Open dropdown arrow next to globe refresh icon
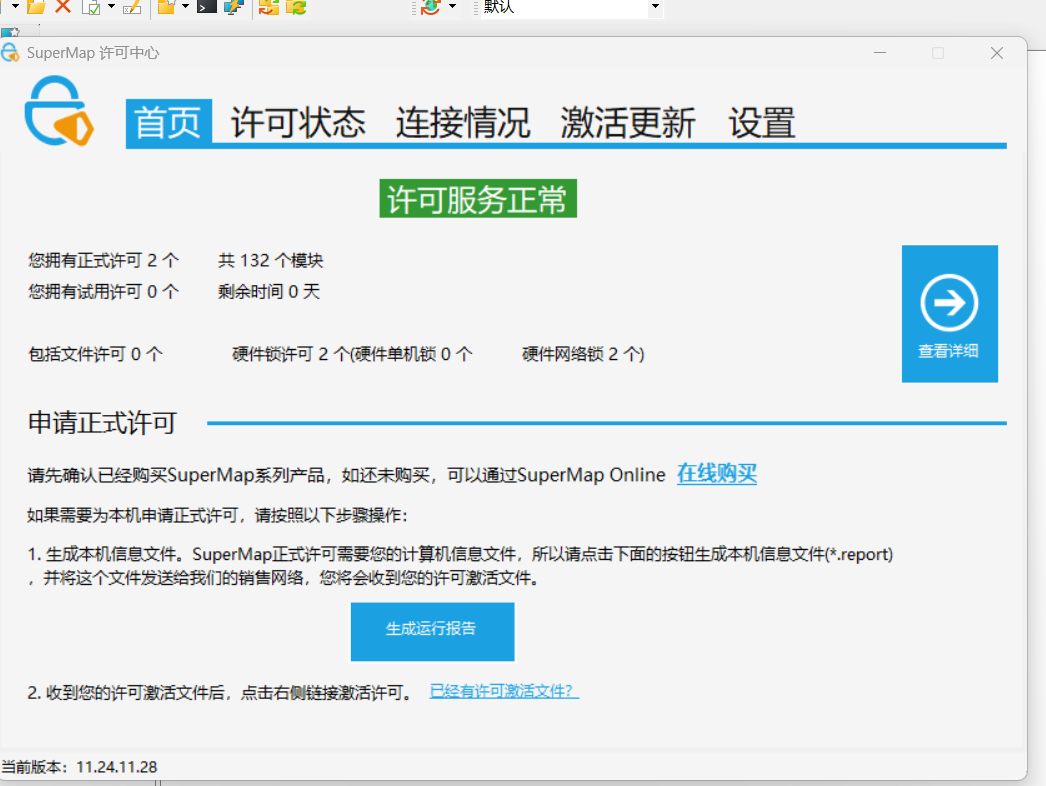 452,6
